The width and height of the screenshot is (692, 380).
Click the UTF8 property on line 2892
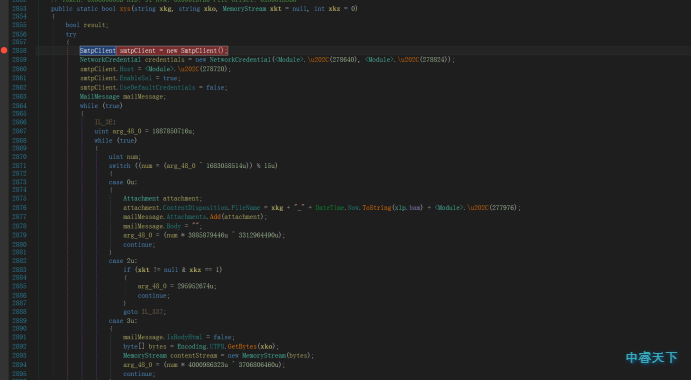point(217,346)
